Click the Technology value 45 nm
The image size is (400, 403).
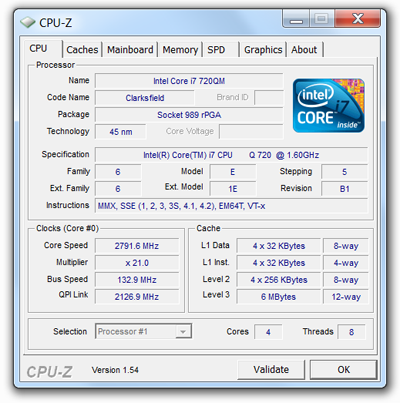[x=121, y=132]
